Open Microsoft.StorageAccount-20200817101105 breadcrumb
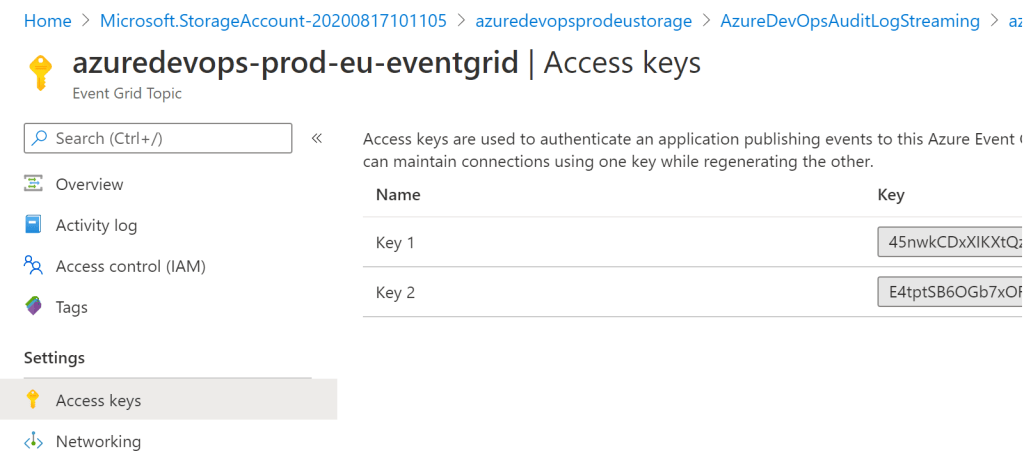Screen dimensions: 1024x458 [x=273, y=20]
